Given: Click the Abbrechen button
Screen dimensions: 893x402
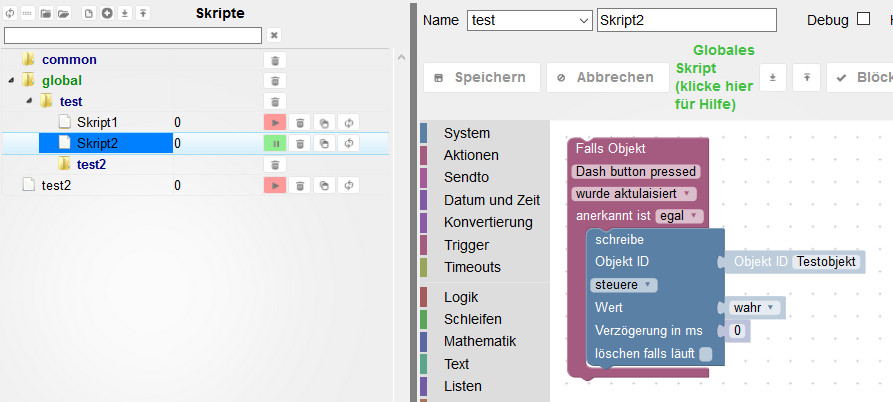Looking at the screenshot, I should (606, 77).
